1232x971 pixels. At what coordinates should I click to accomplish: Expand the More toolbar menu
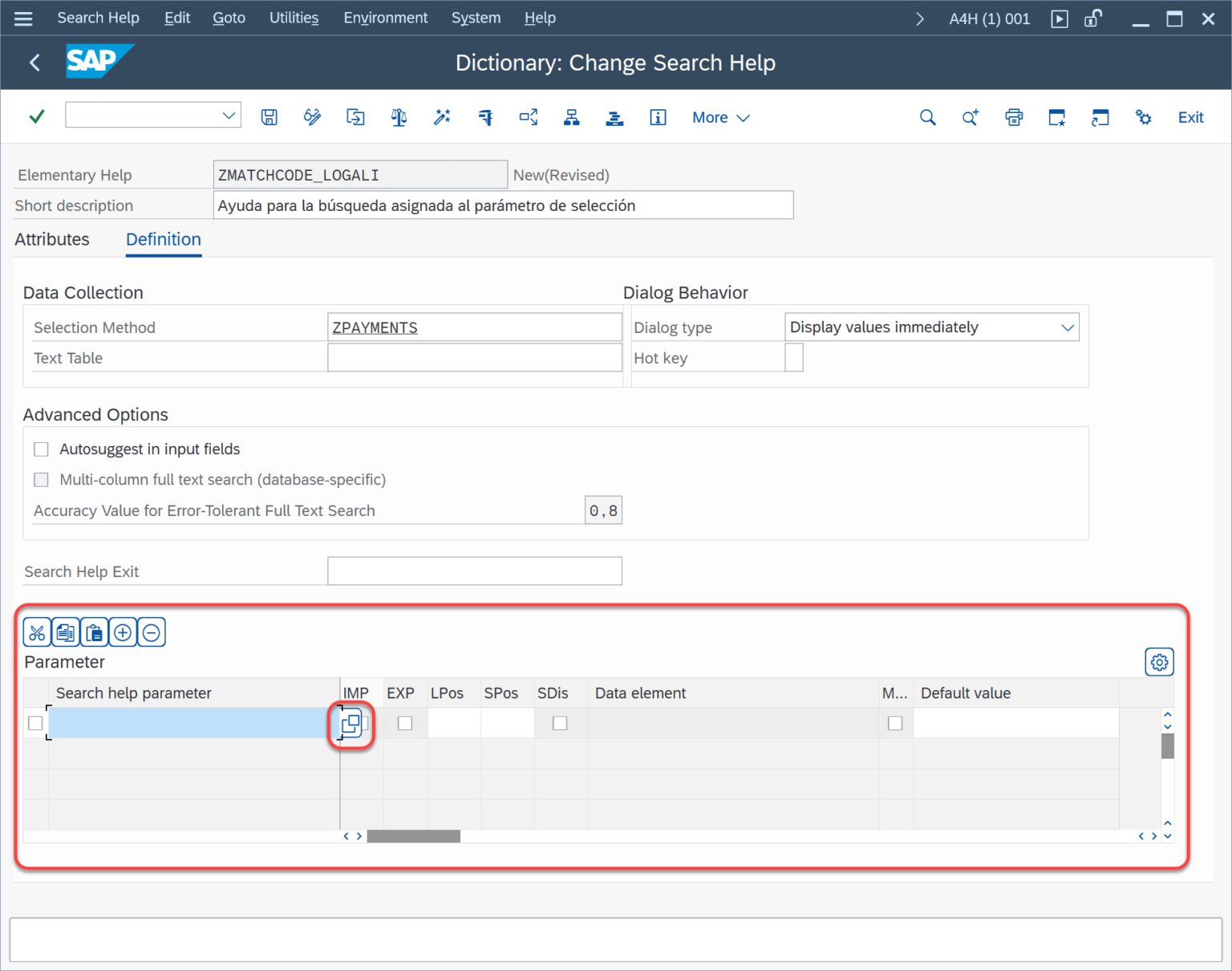tap(720, 117)
